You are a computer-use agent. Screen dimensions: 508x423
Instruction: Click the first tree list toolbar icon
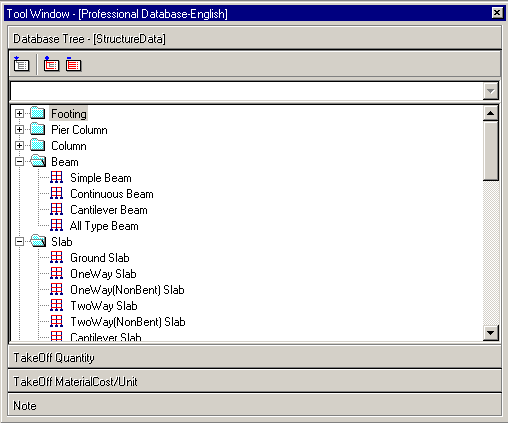(22, 64)
